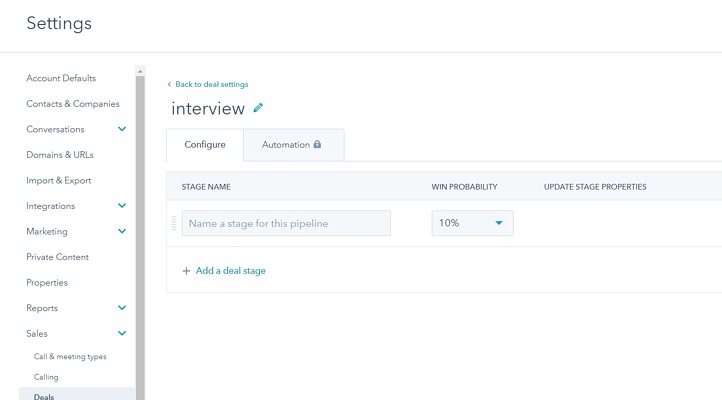The width and height of the screenshot is (722, 400).
Task: Open Calling under Sales
Action: 46,377
